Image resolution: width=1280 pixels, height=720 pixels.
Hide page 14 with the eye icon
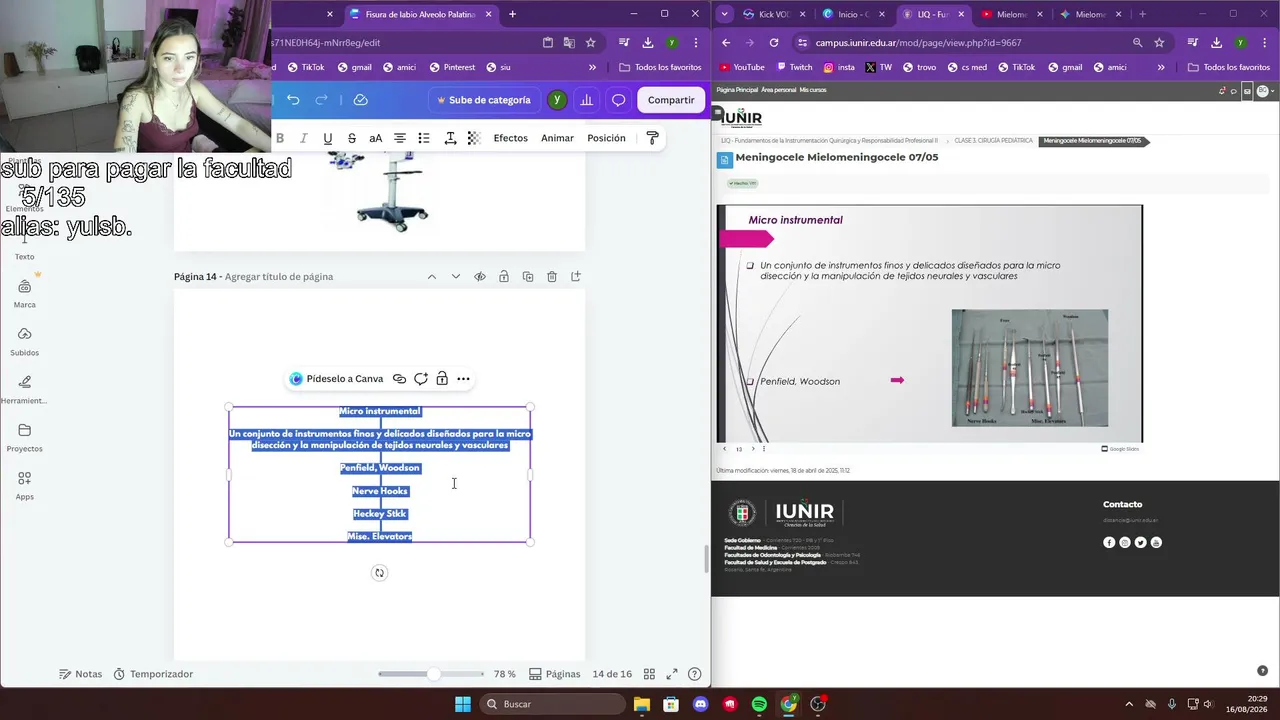[x=480, y=277]
